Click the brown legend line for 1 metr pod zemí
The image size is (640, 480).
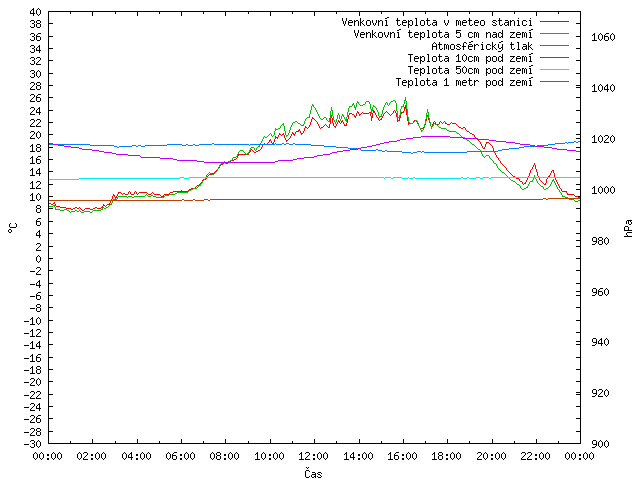554,82
